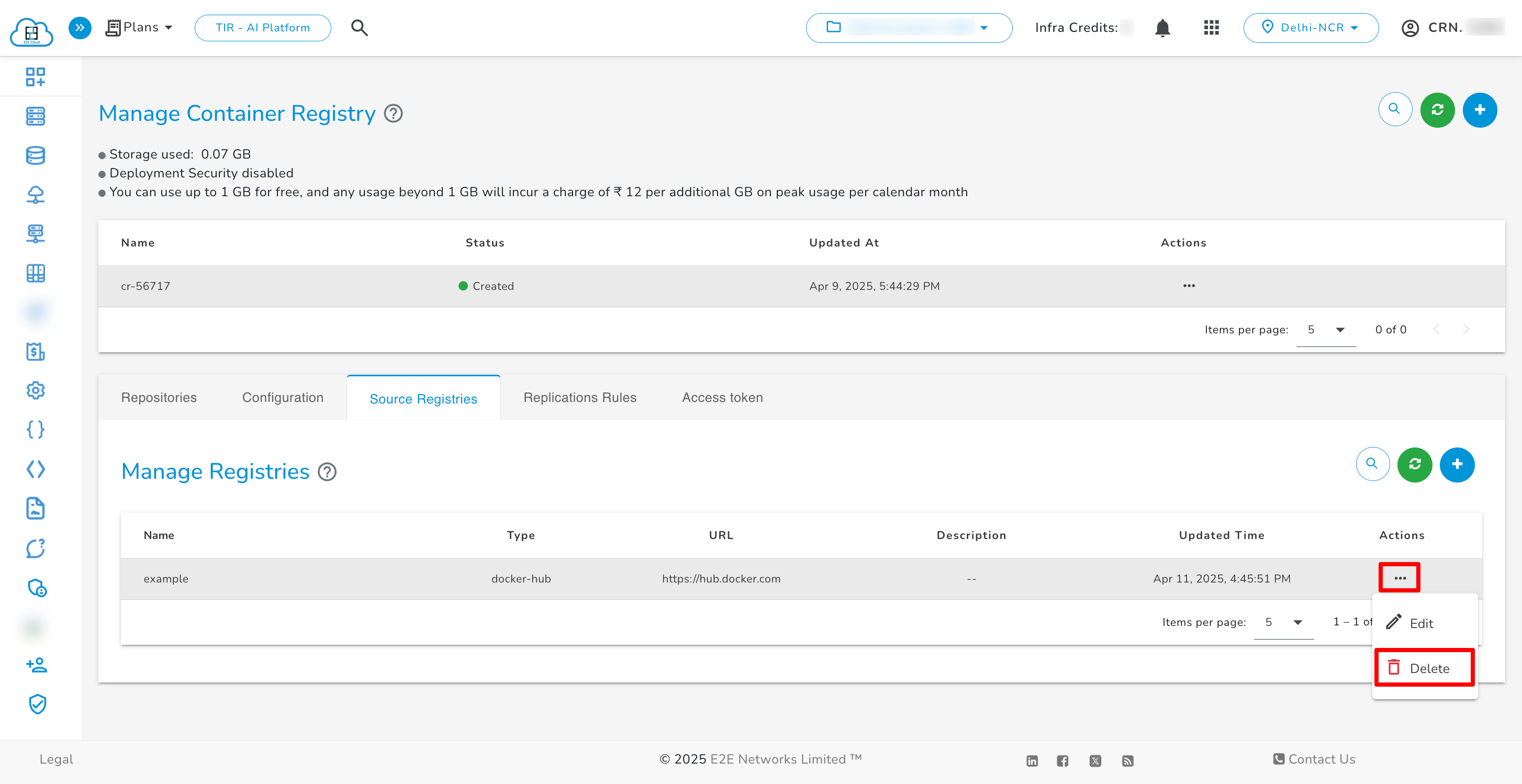Select the Billing icon in the sidebar
1522x784 pixels.
coord(36,352)
